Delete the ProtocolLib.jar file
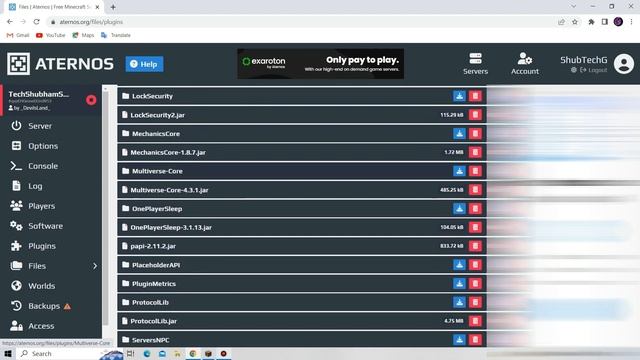The image size is (640, 360). [x=475, y=321]
